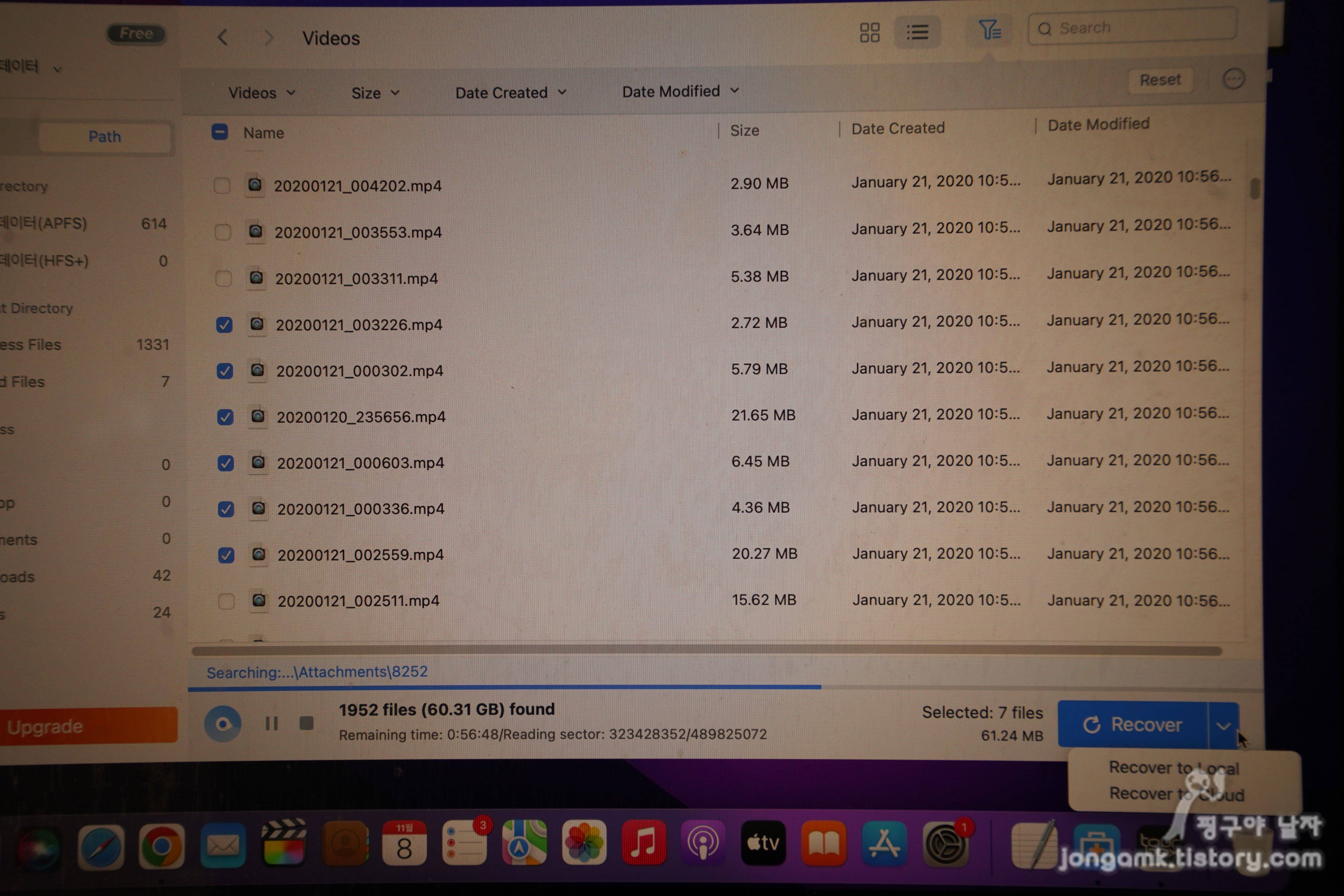
Task: Select the Path tab
Action: point(104,137)
